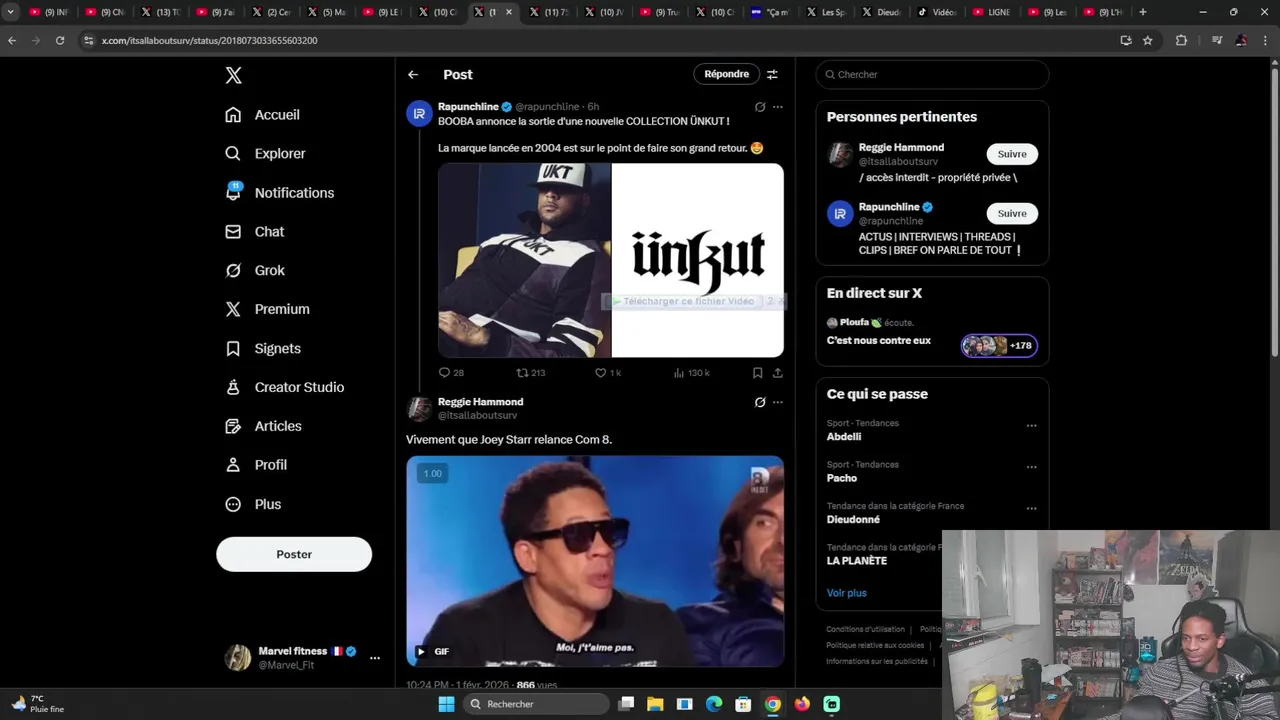Expand the Plus menu
Screen dimensions: 1280x720
tap(254, 505)
